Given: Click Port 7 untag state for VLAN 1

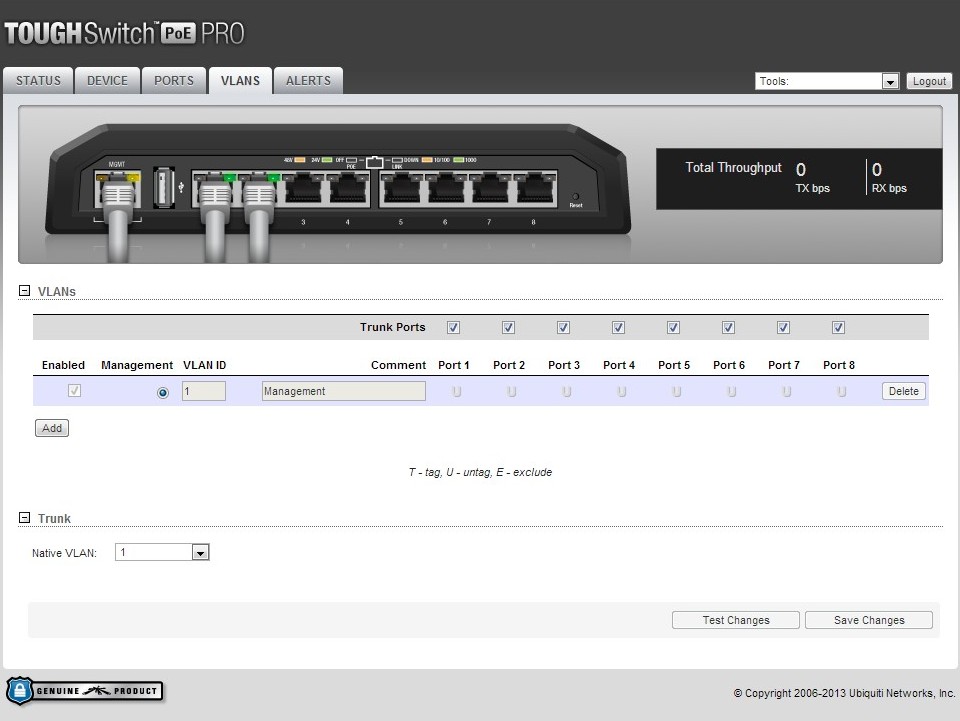Looking at the screenshot, I should (786, 392).
